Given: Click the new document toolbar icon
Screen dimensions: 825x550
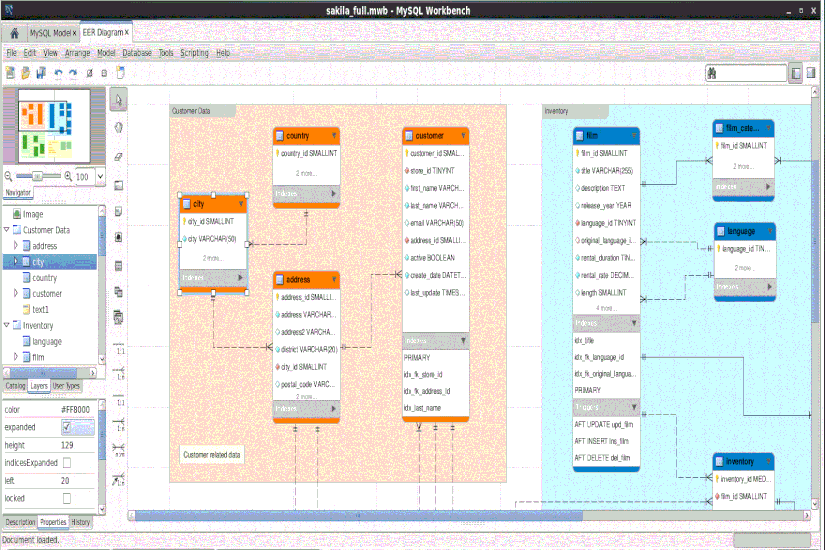Looking at the screenshot, I should tap(120, 73).
